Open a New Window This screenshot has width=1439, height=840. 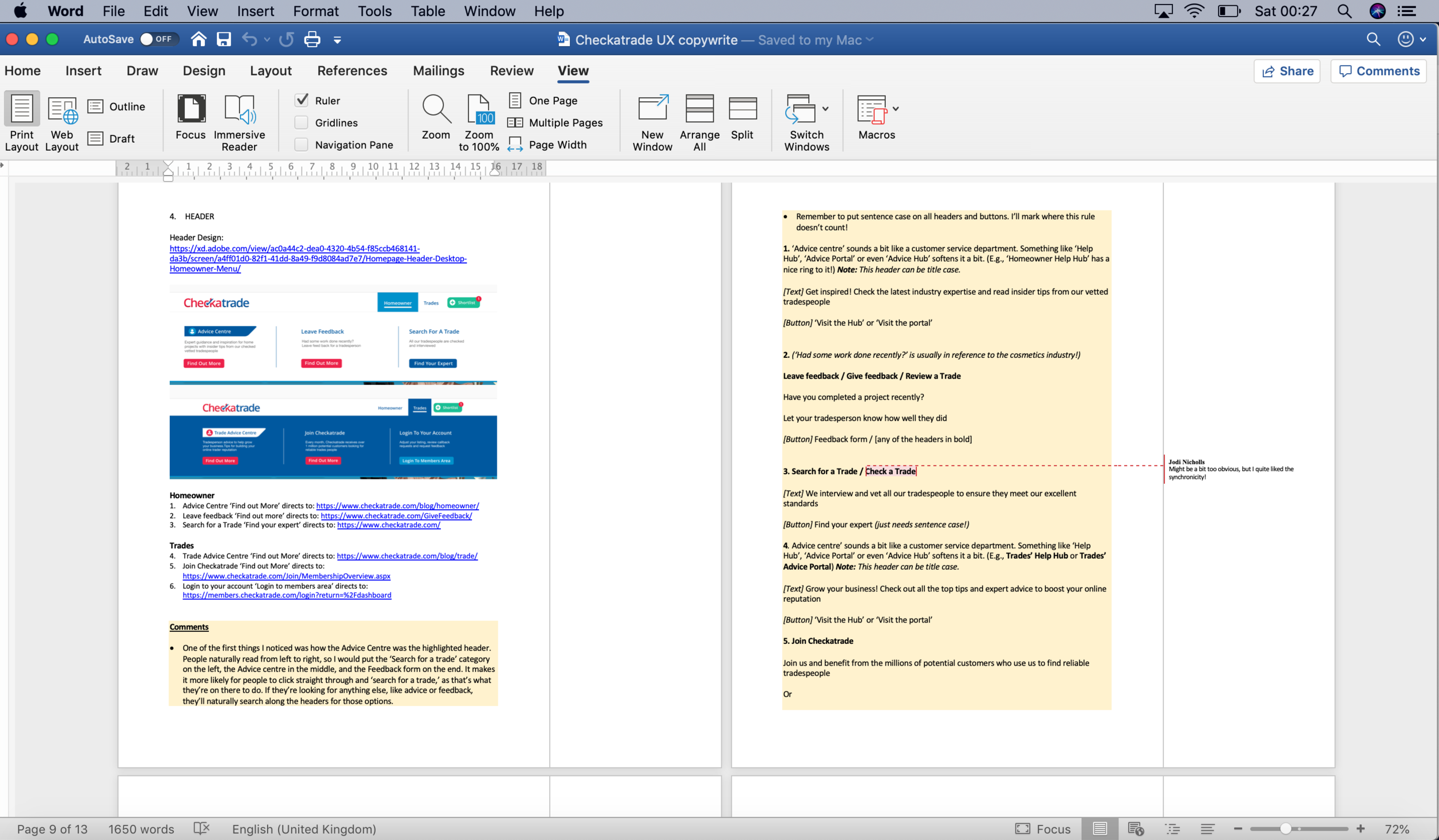click(652, 109)
